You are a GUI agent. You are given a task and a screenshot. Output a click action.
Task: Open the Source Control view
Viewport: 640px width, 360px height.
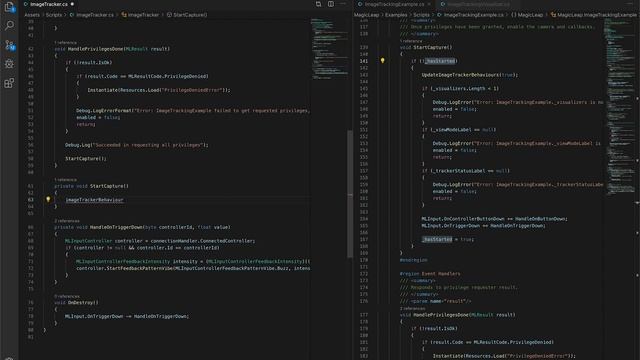(9, 45)
